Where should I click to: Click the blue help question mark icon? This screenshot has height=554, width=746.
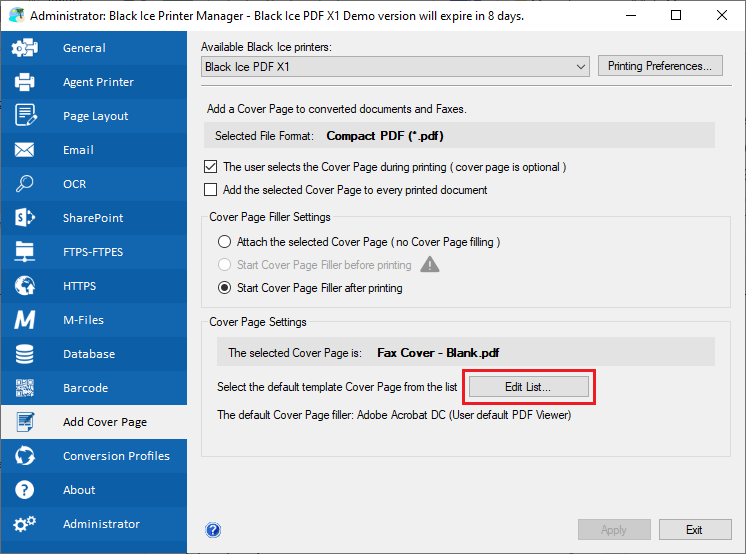click(x=213, y=530)
